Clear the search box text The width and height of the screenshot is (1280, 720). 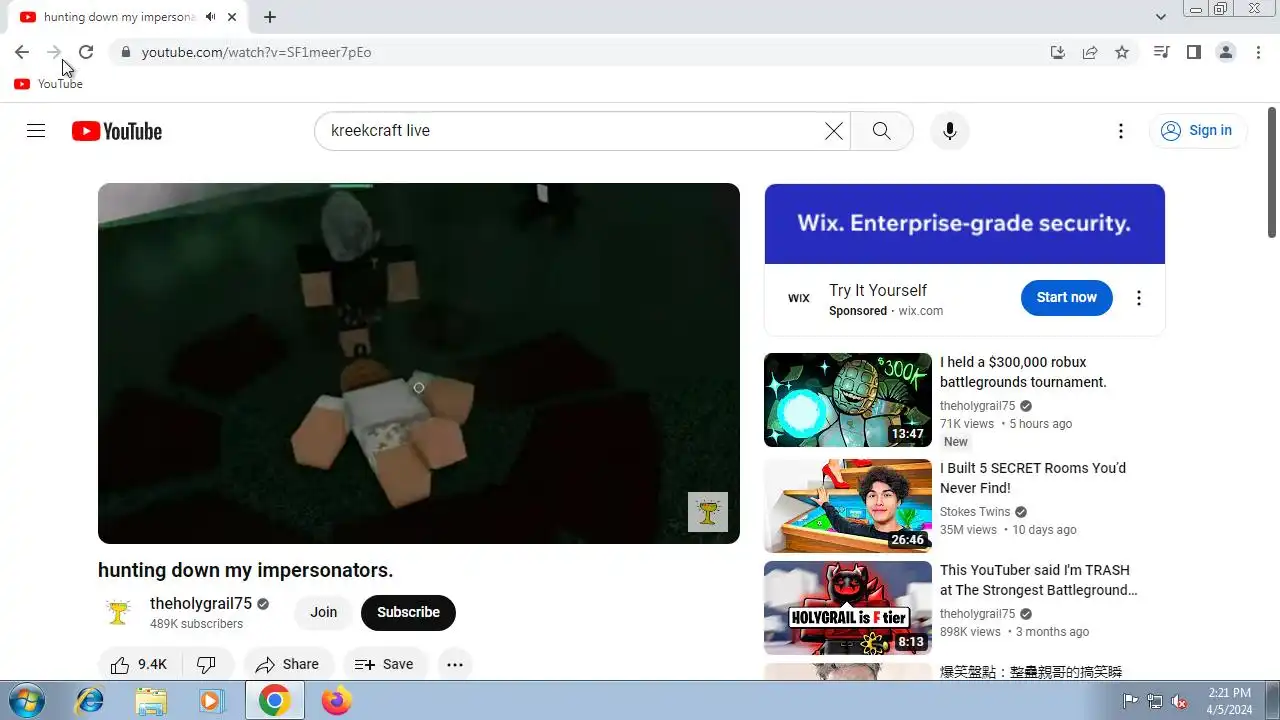833,131
